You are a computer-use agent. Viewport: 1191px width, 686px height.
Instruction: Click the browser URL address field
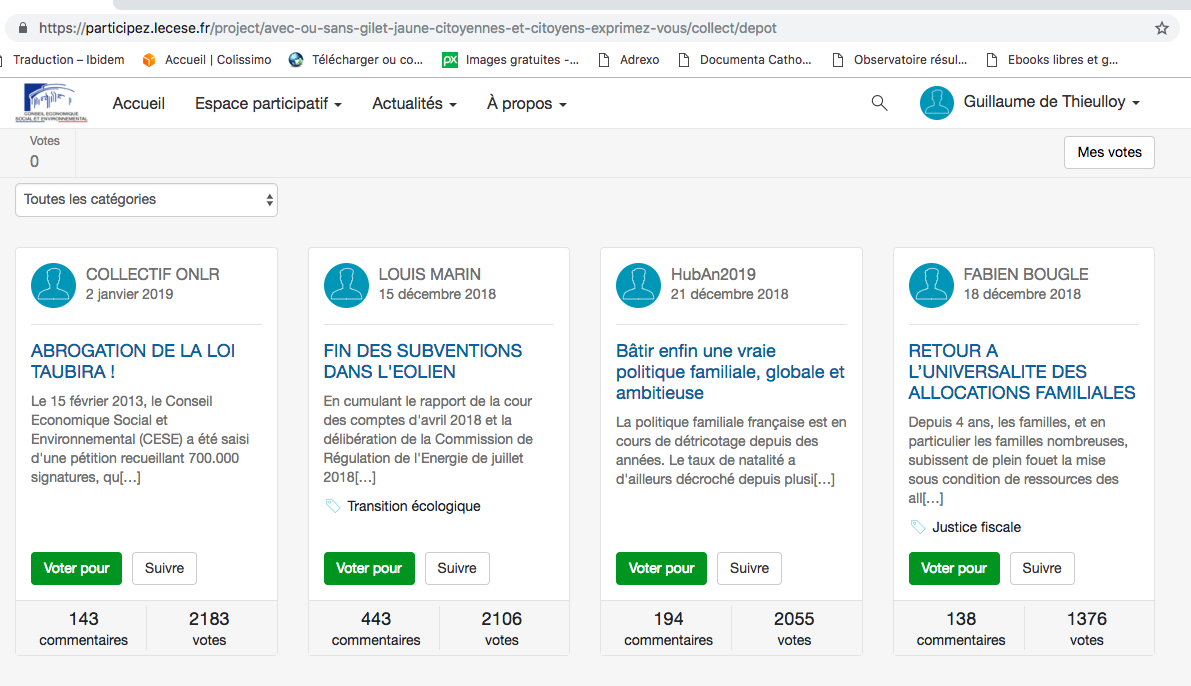[500, 28]
